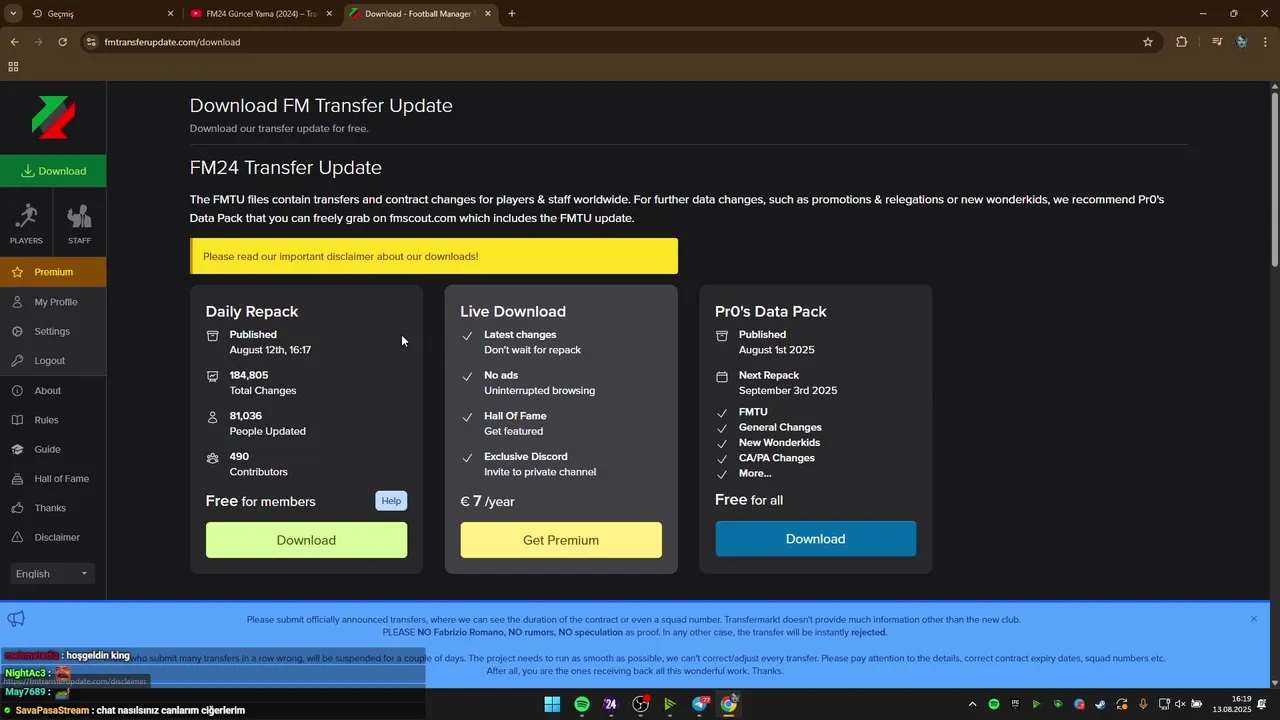Open the tab search dropdown arrow
The width and height of the screenshot is (1280, 720).
13,14
